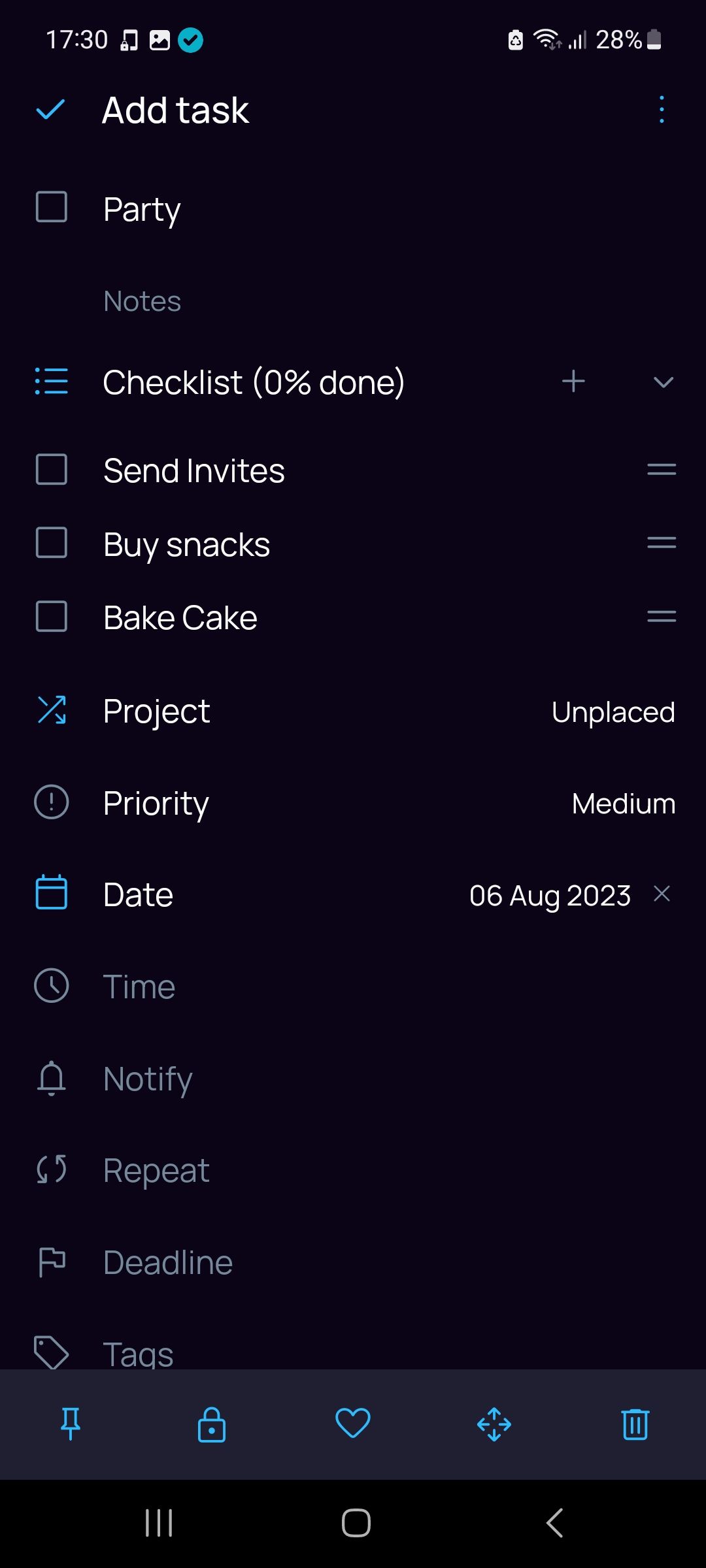The width and height of the screenshot is (706, 1568).
Task: Tap the move arrows icon
Action: coord(494,1424)
